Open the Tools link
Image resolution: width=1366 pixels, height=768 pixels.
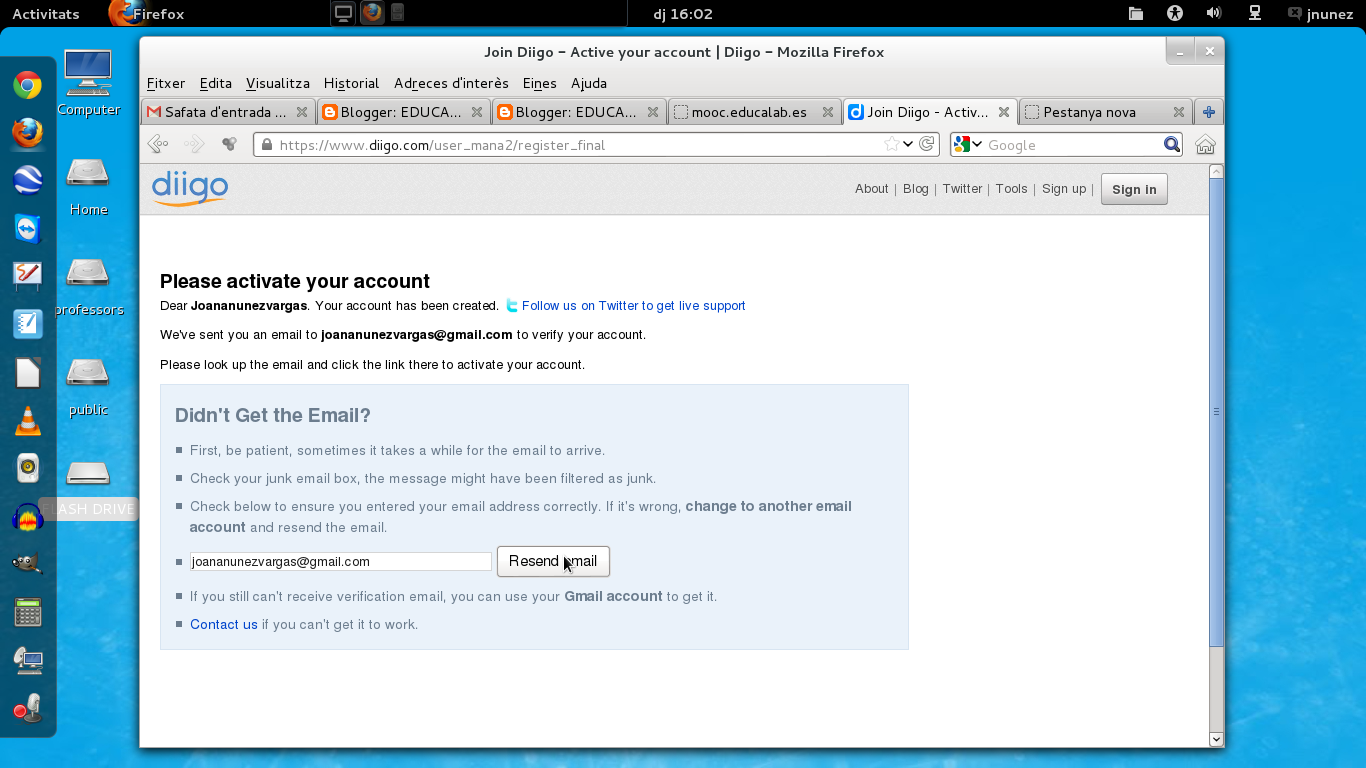1011,189
